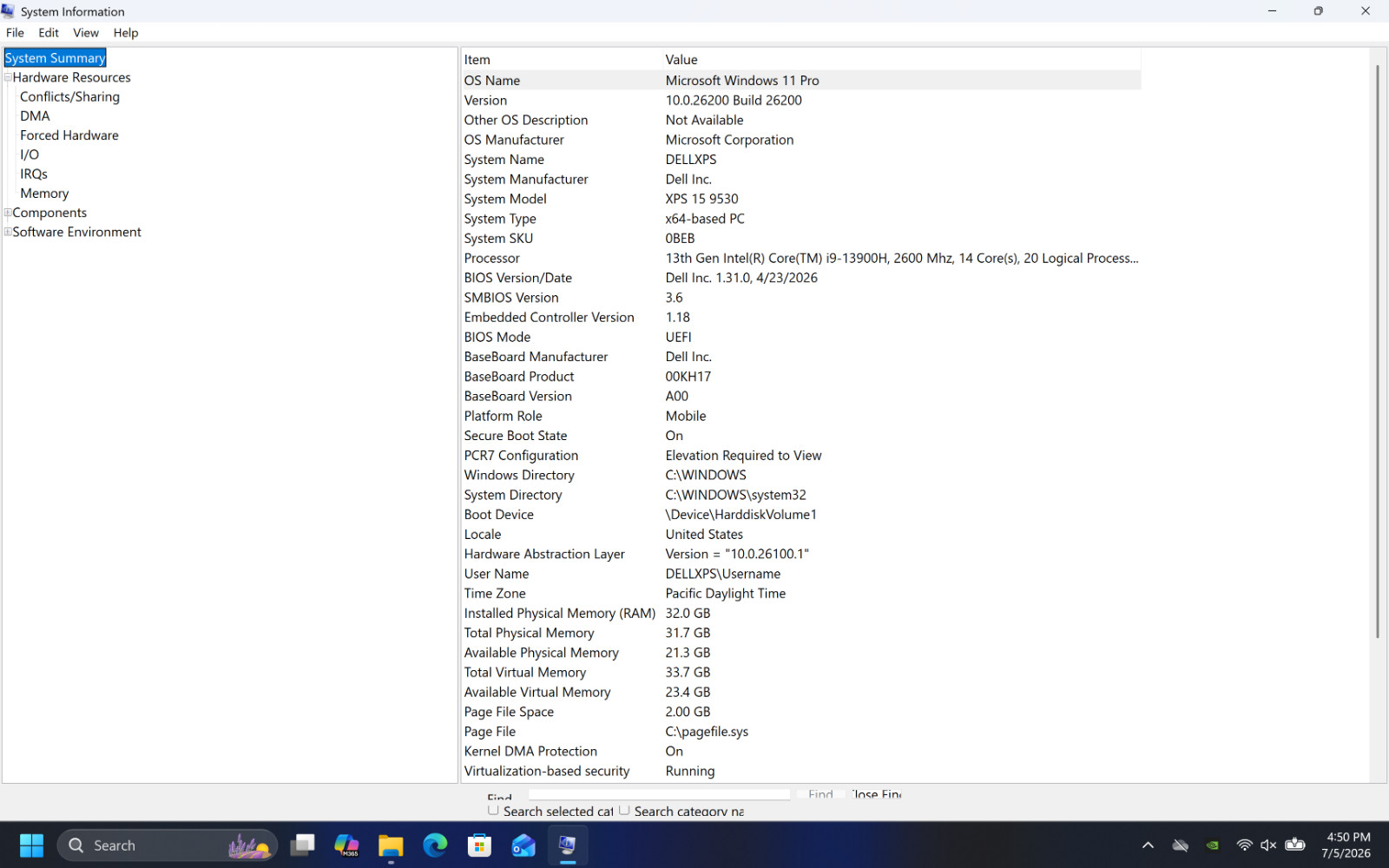1389x868 pixels.
Task: Open the clock and date flyout
Action: 1346,845
